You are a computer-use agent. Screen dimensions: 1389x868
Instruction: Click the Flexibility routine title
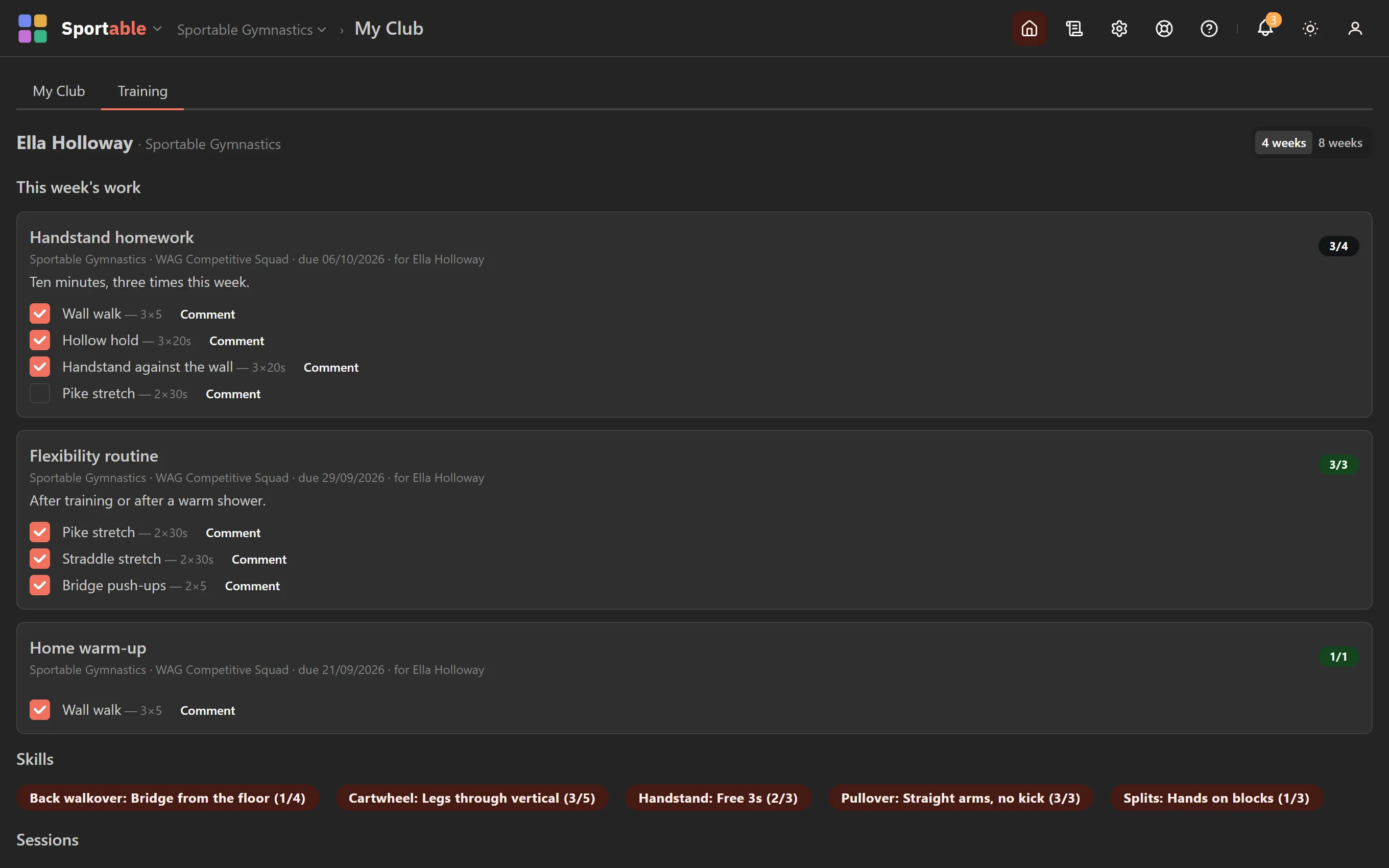(94, 456)
